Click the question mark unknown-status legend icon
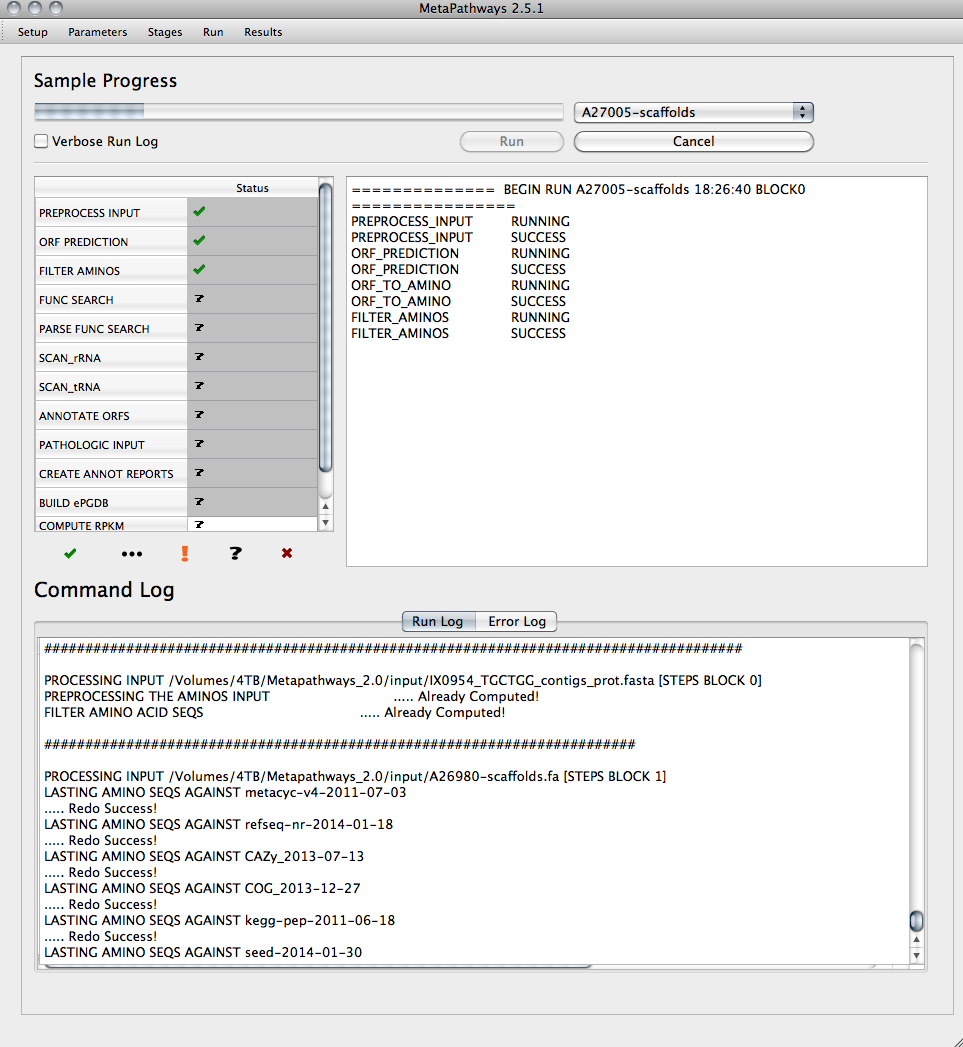963x1047 pixels. tap(235, 553)
